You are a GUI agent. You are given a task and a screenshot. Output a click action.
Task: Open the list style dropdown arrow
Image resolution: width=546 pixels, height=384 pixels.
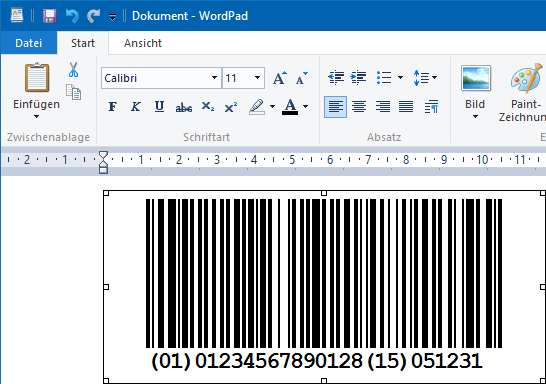[400, 78]
